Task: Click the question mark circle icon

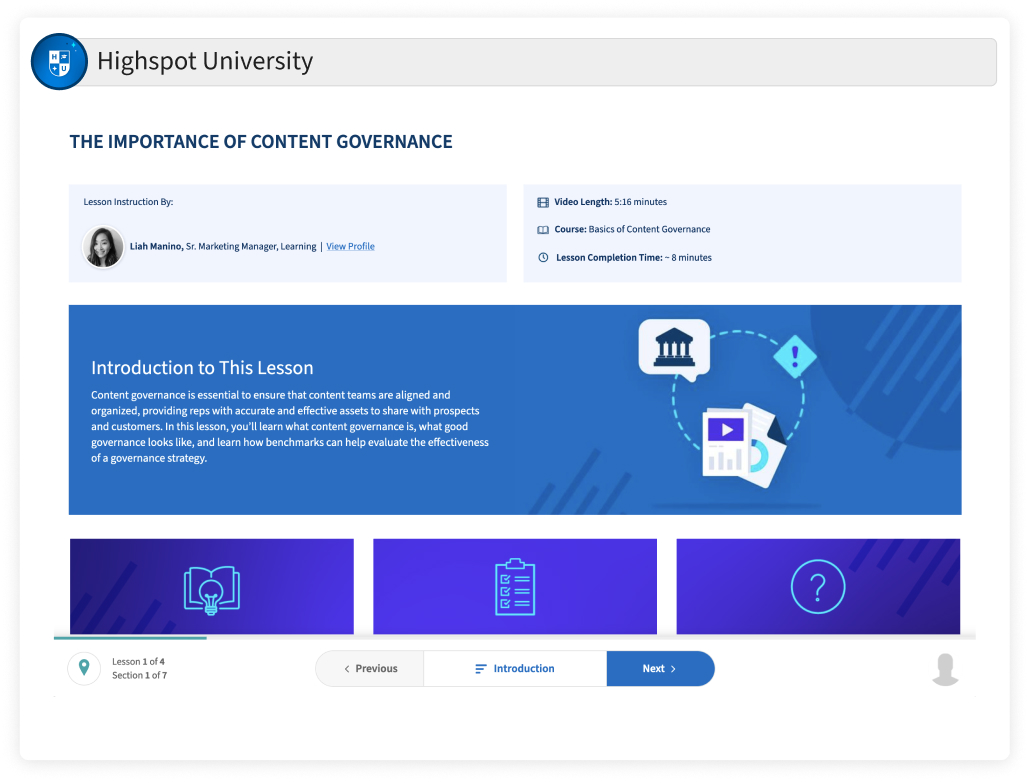Action: pyautogui.click(x=818, y=586)
